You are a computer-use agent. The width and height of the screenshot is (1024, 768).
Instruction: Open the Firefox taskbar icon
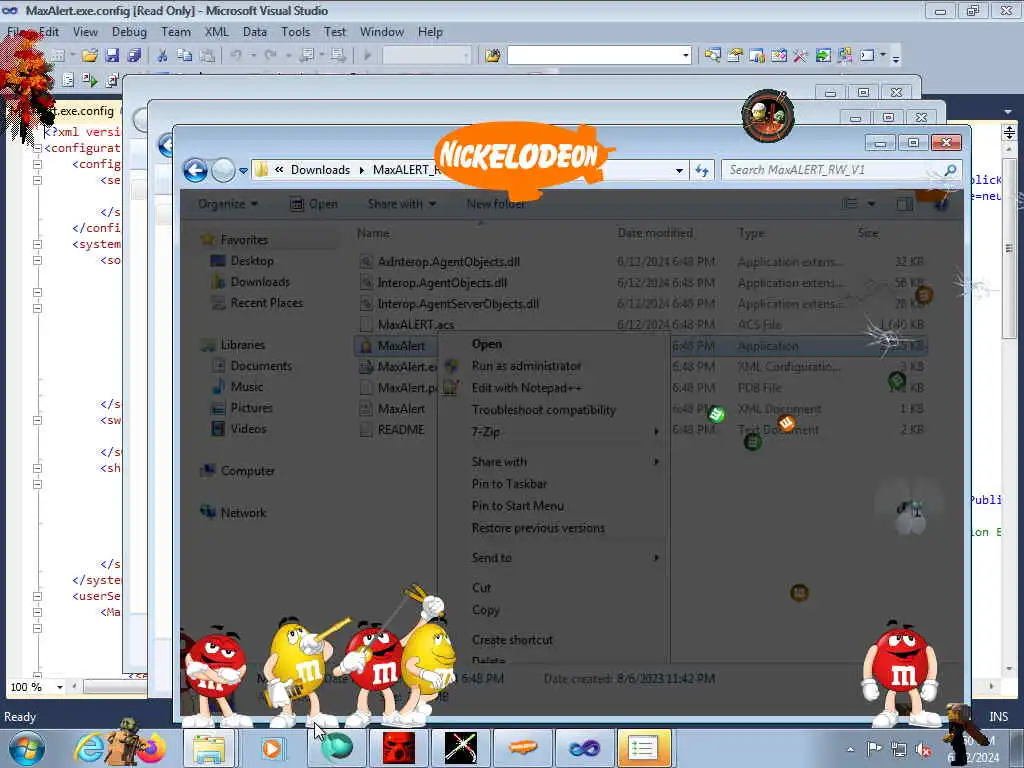[152, 748]
